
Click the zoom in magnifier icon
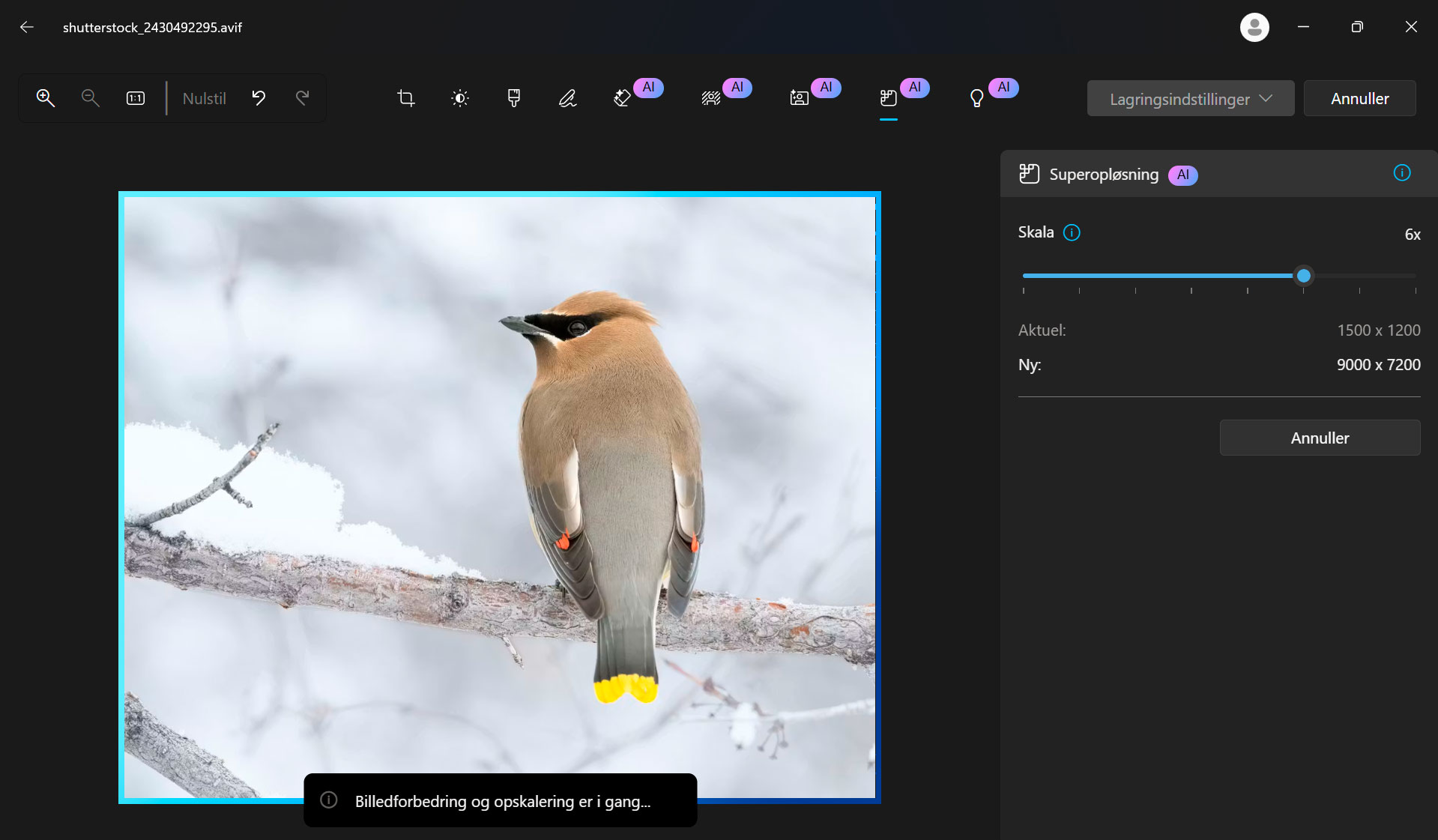click(x=46, y=98)
